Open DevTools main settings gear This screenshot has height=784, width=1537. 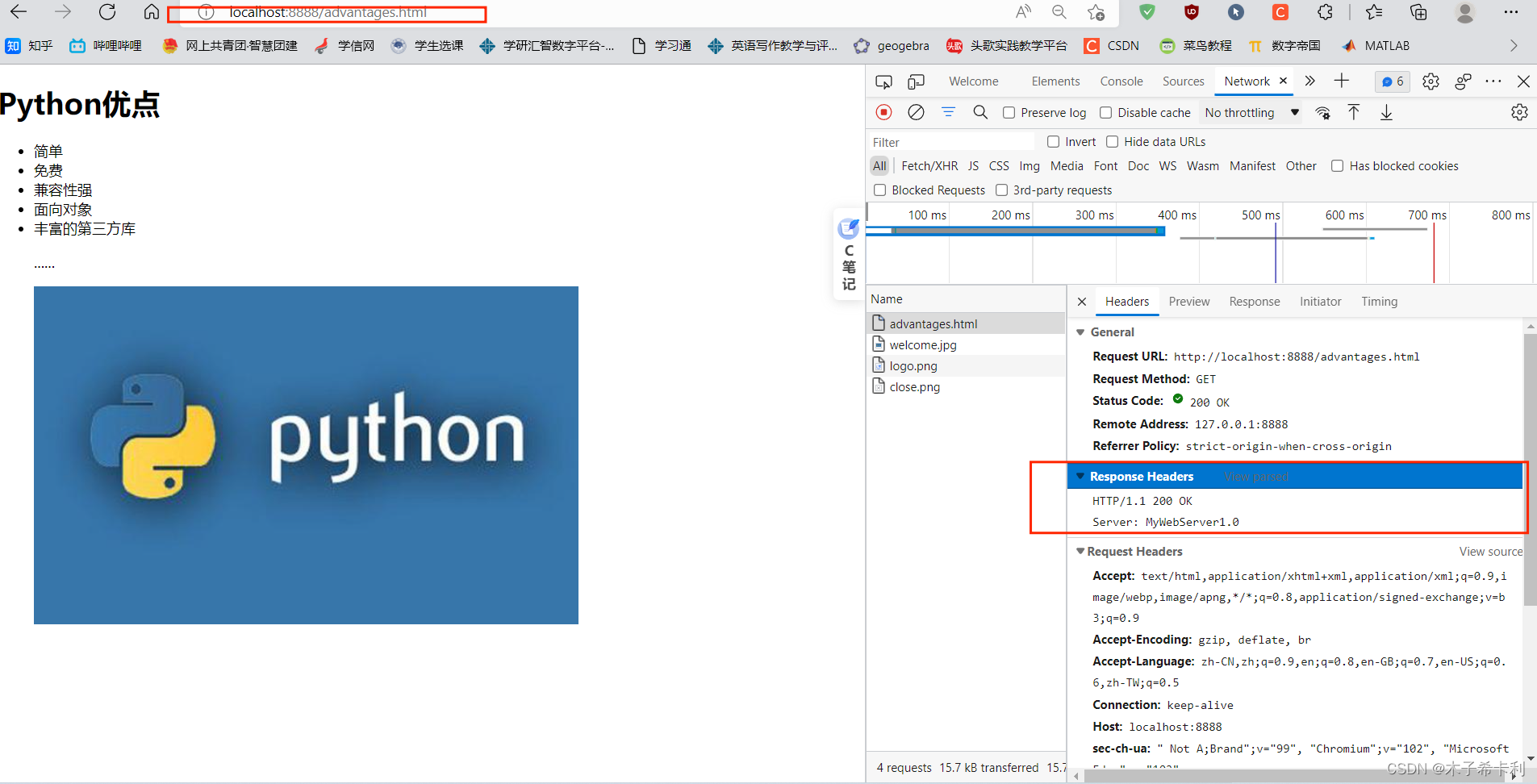coord(1430,81)
